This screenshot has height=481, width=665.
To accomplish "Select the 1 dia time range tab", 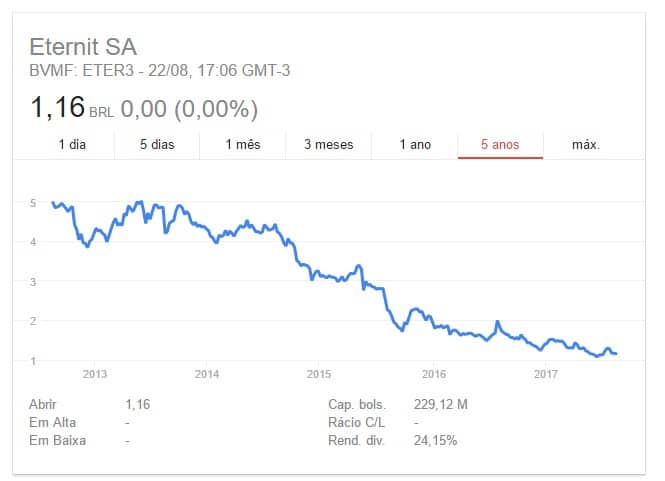I will [72, 145].
